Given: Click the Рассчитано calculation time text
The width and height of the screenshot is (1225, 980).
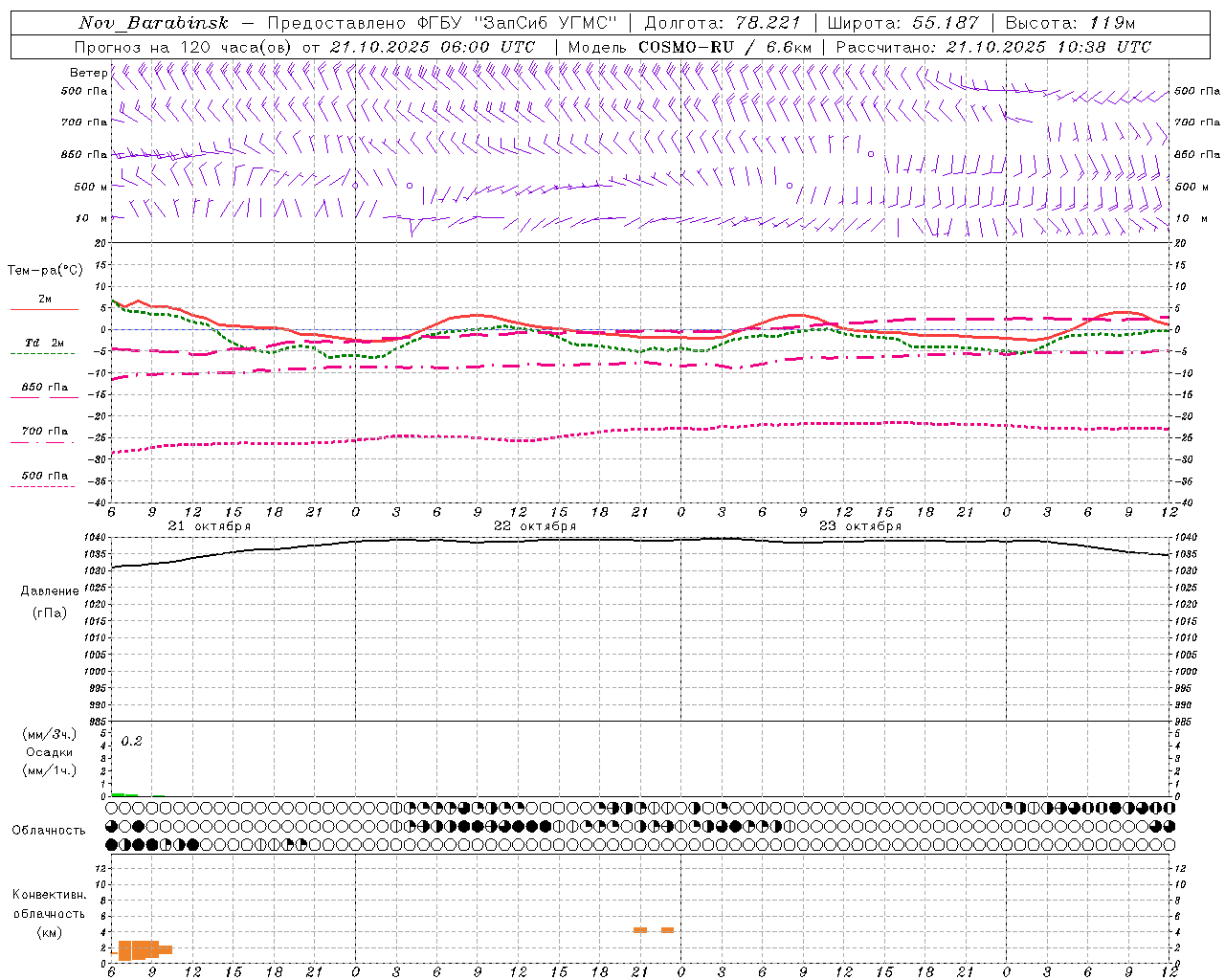Looking at the screenshot, I should coord(993,47).
